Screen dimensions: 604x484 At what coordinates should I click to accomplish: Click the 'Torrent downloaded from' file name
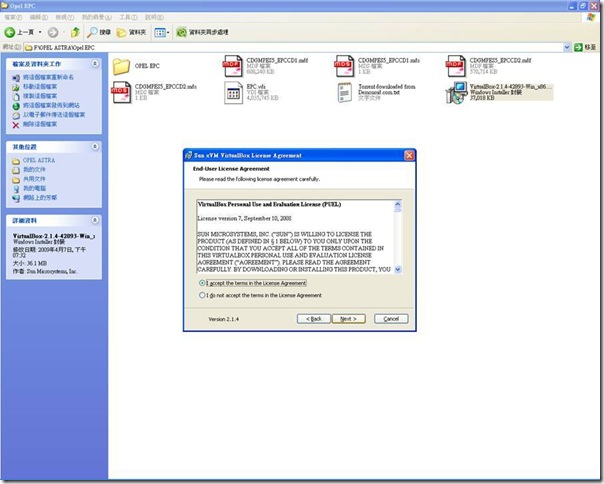point(387,89)
